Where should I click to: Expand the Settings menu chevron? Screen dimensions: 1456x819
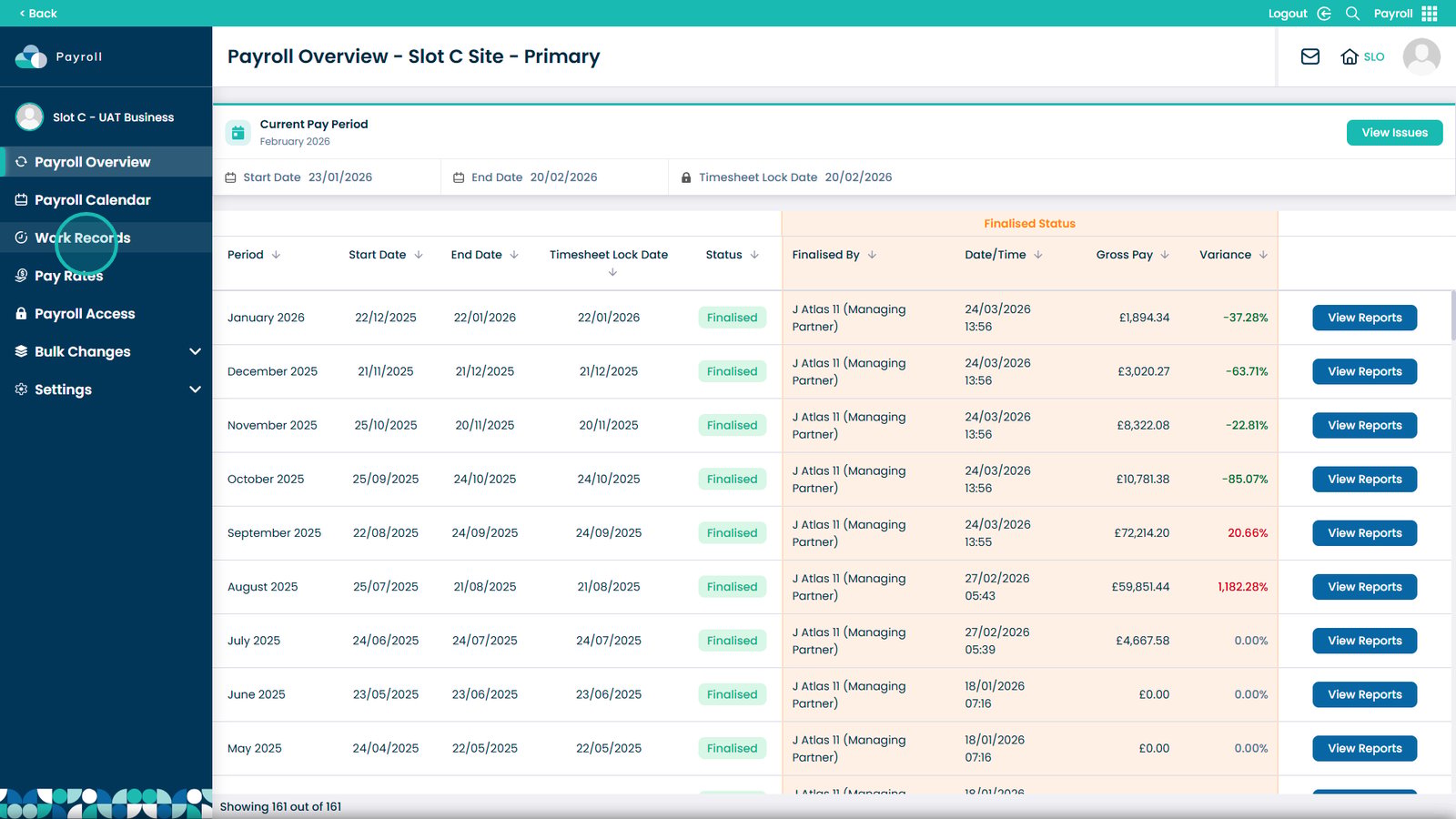(x=195, y=389)
